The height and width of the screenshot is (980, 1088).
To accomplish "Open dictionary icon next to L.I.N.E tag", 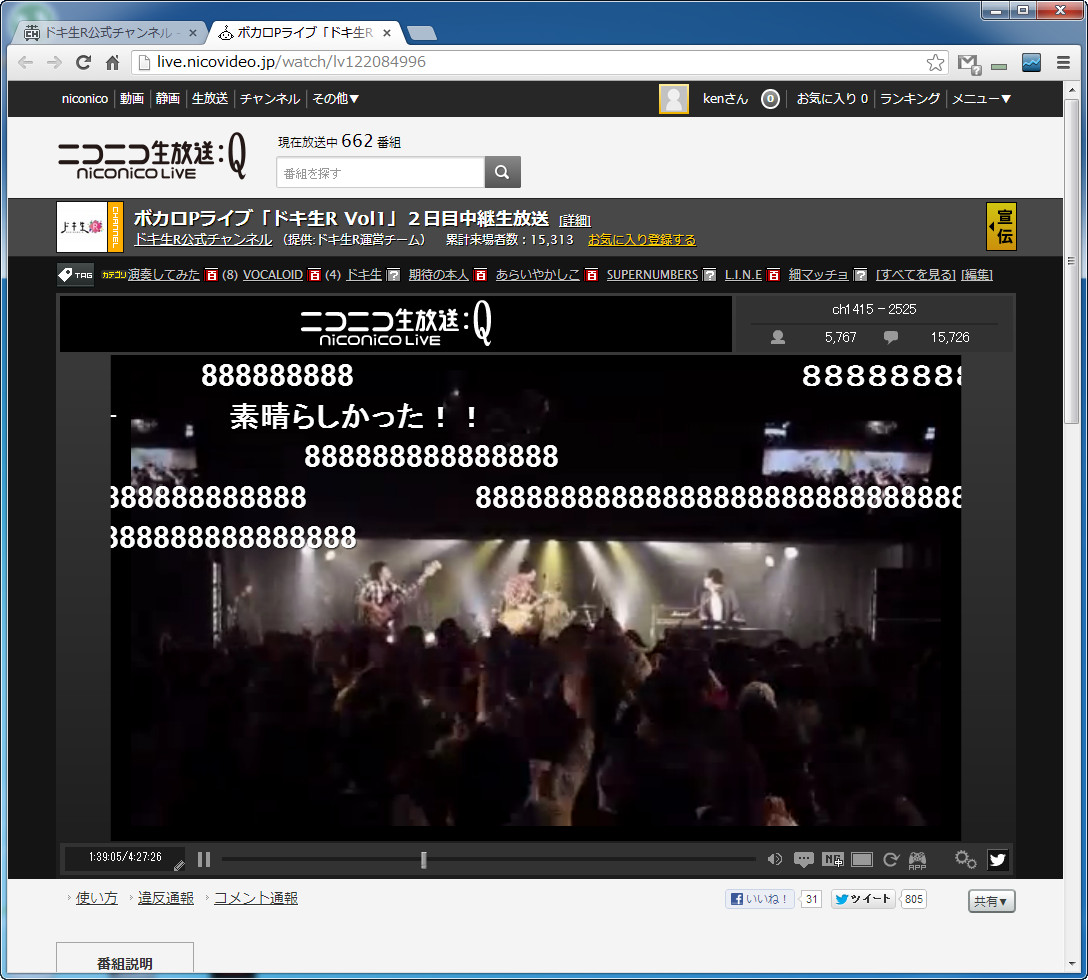I will (x=774, y=275).
